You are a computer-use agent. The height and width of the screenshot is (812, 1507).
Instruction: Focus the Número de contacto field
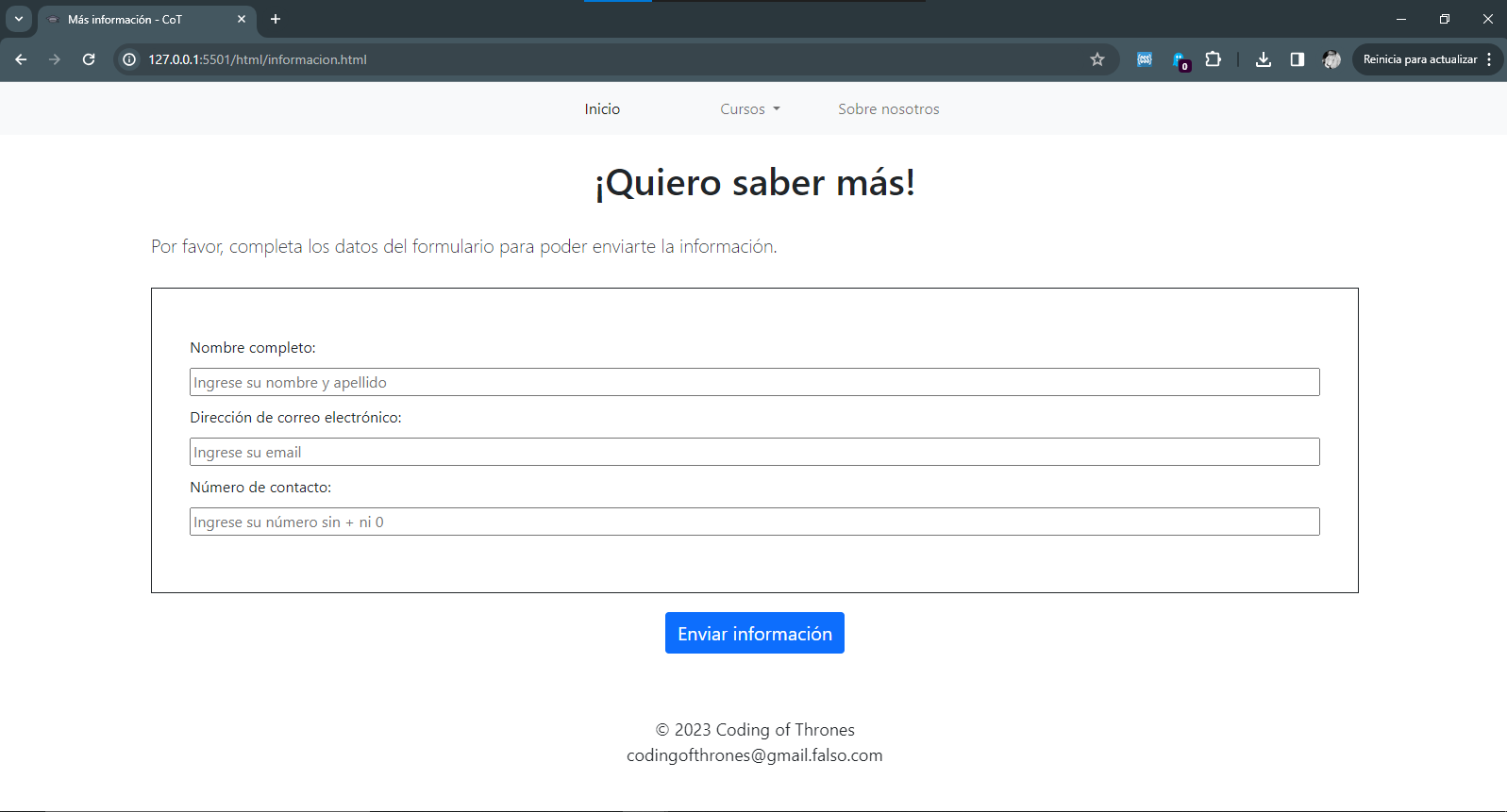[755, 522]
